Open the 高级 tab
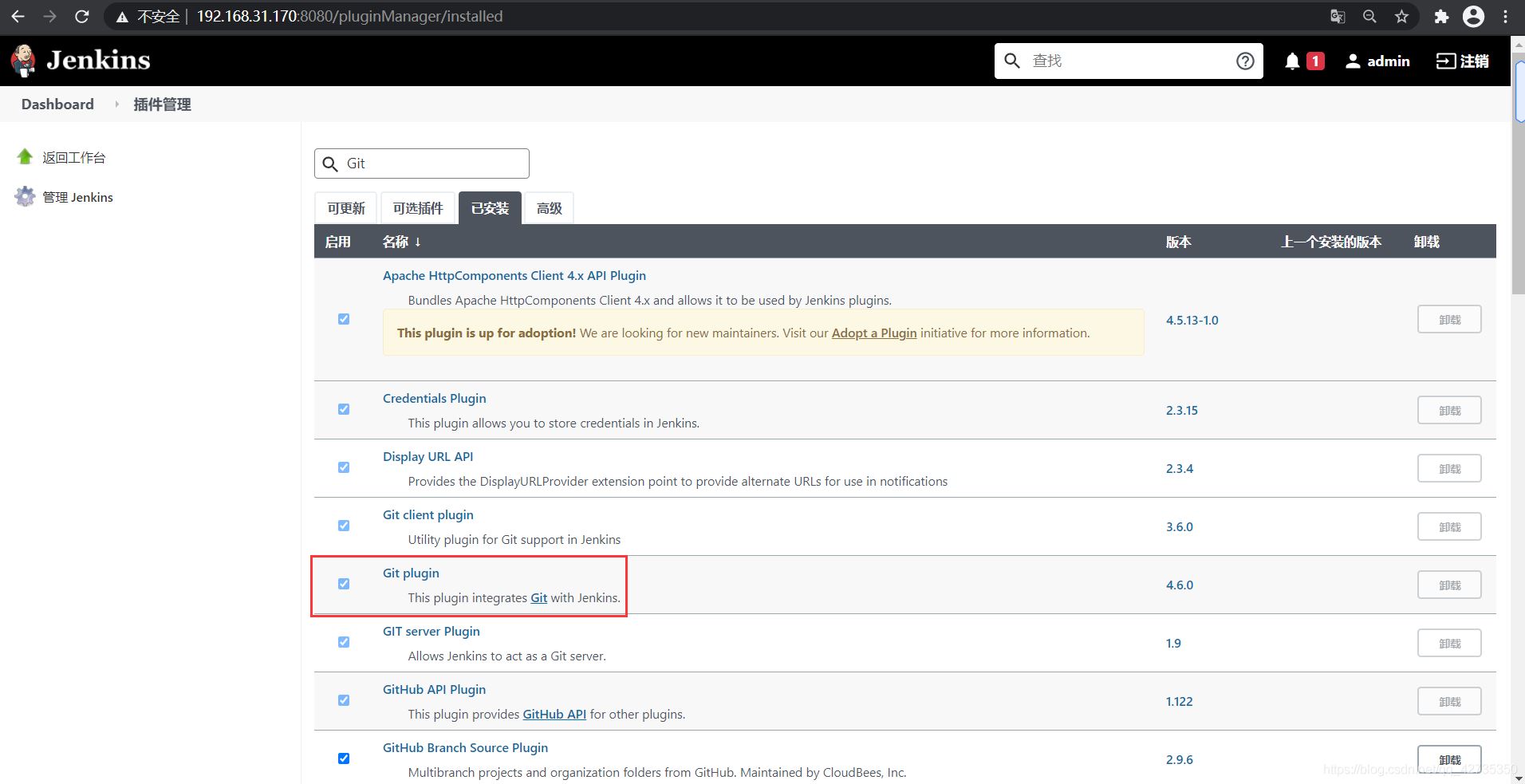 point(550,208)
